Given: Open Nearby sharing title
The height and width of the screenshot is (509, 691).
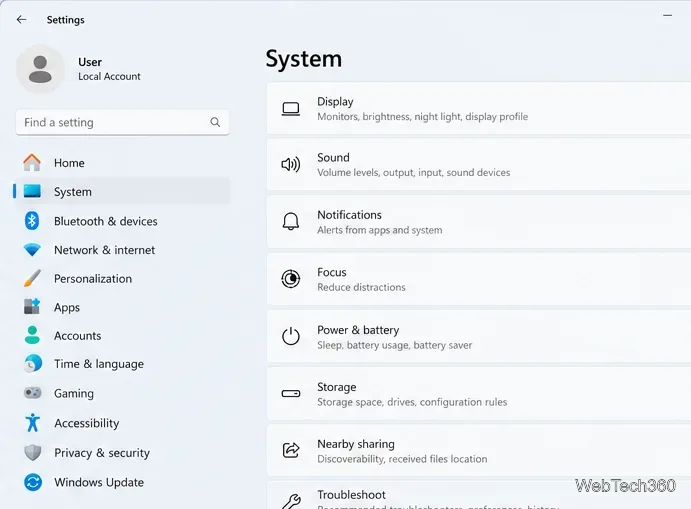Looking at the screenshot, I should (x=356, y=444).
